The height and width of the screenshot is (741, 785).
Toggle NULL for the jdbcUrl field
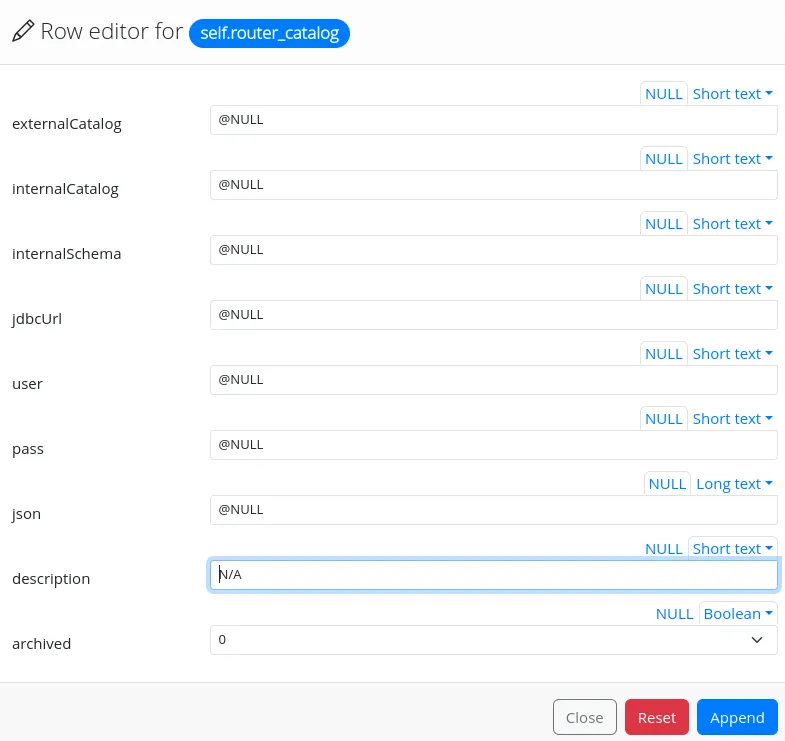[x=663, y=289]
